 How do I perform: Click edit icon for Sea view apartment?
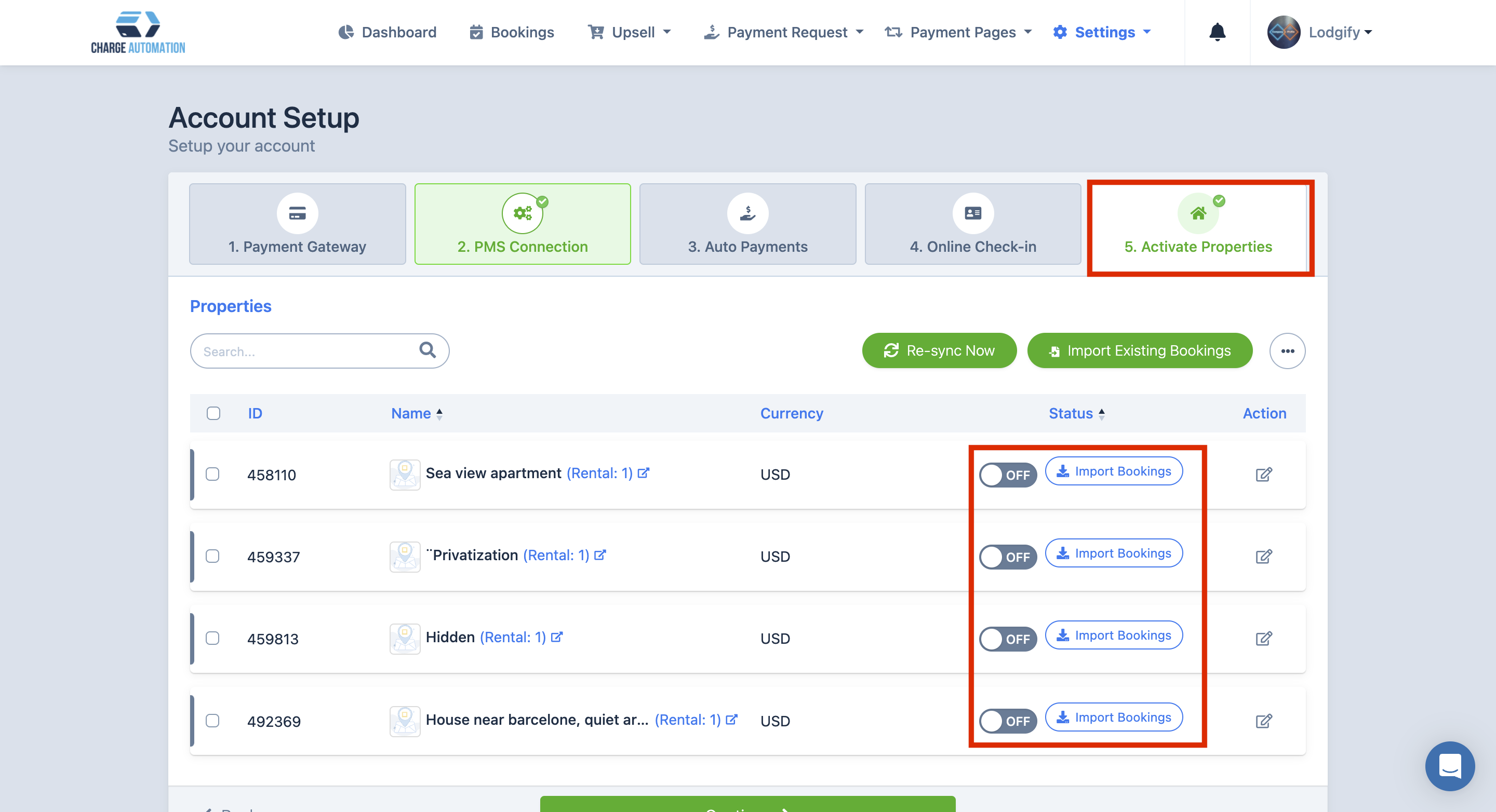coord(1264,474)
